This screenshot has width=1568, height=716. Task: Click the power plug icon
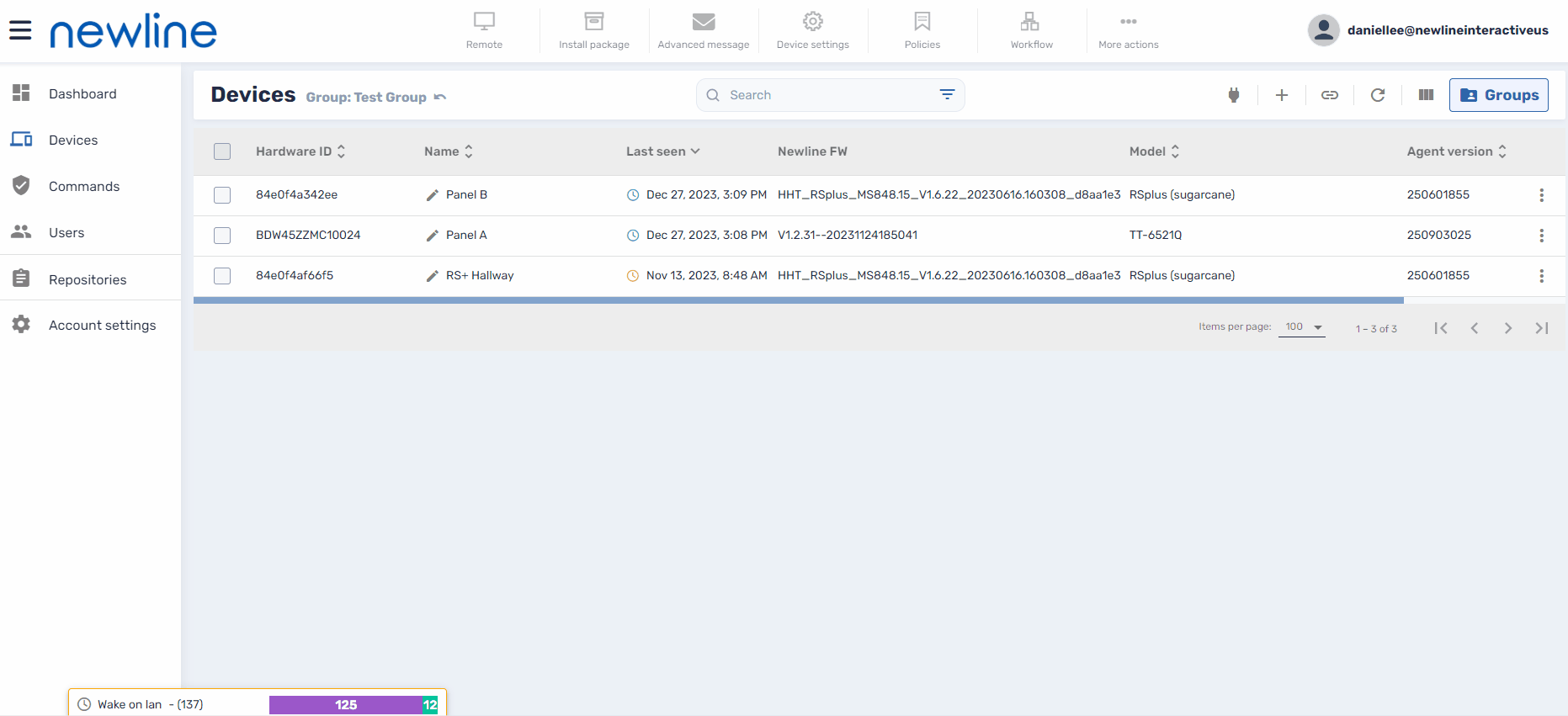[x=1234, y=95]
